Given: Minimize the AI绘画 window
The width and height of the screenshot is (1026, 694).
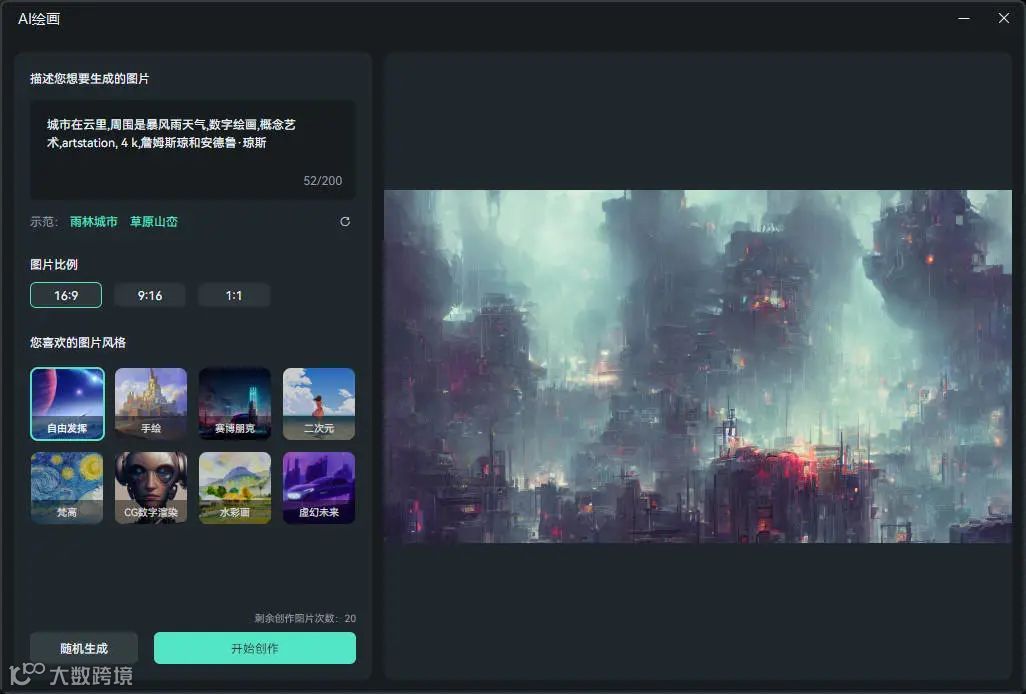Looking at the screenshot, I should (x=964, y=18).
